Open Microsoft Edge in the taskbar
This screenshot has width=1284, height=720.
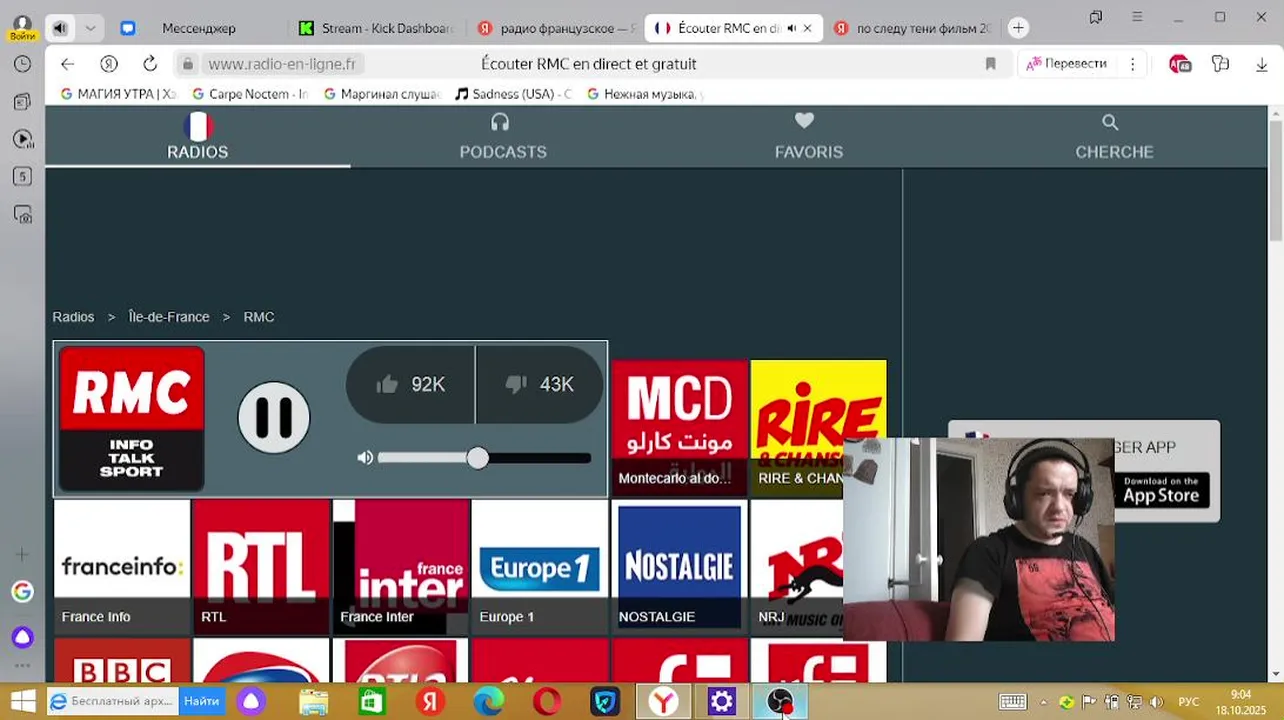[489, 702]
